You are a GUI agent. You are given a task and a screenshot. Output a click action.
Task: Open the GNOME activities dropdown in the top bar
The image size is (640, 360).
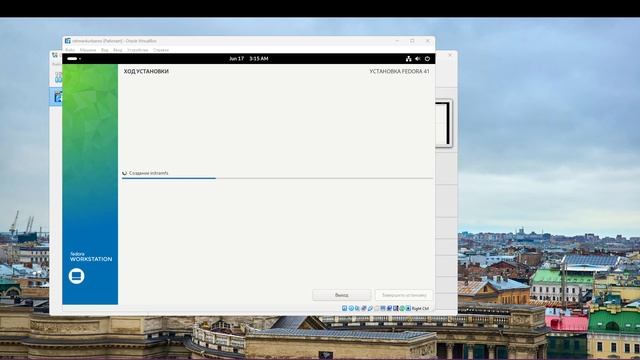[74, 59]
